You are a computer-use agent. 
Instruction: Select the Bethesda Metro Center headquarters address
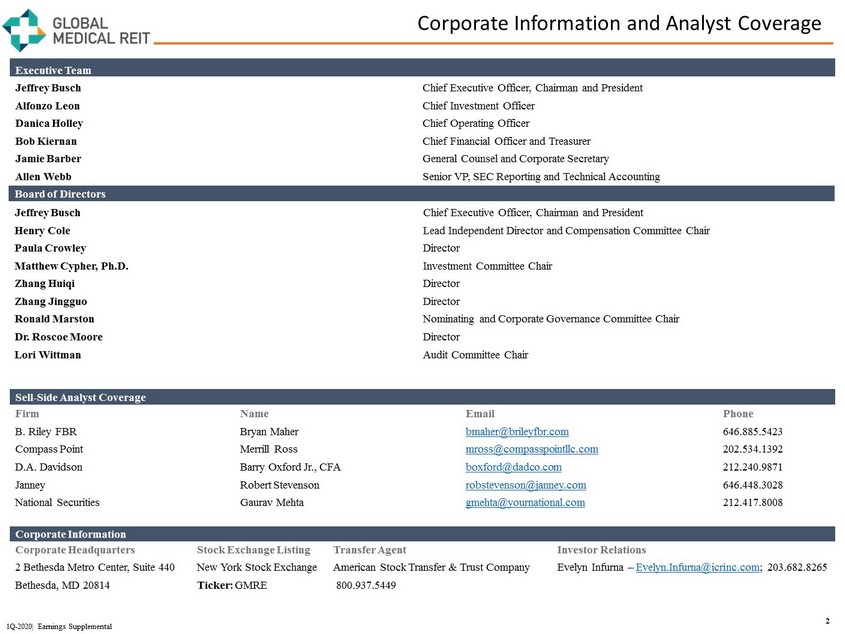pos(95,568)
